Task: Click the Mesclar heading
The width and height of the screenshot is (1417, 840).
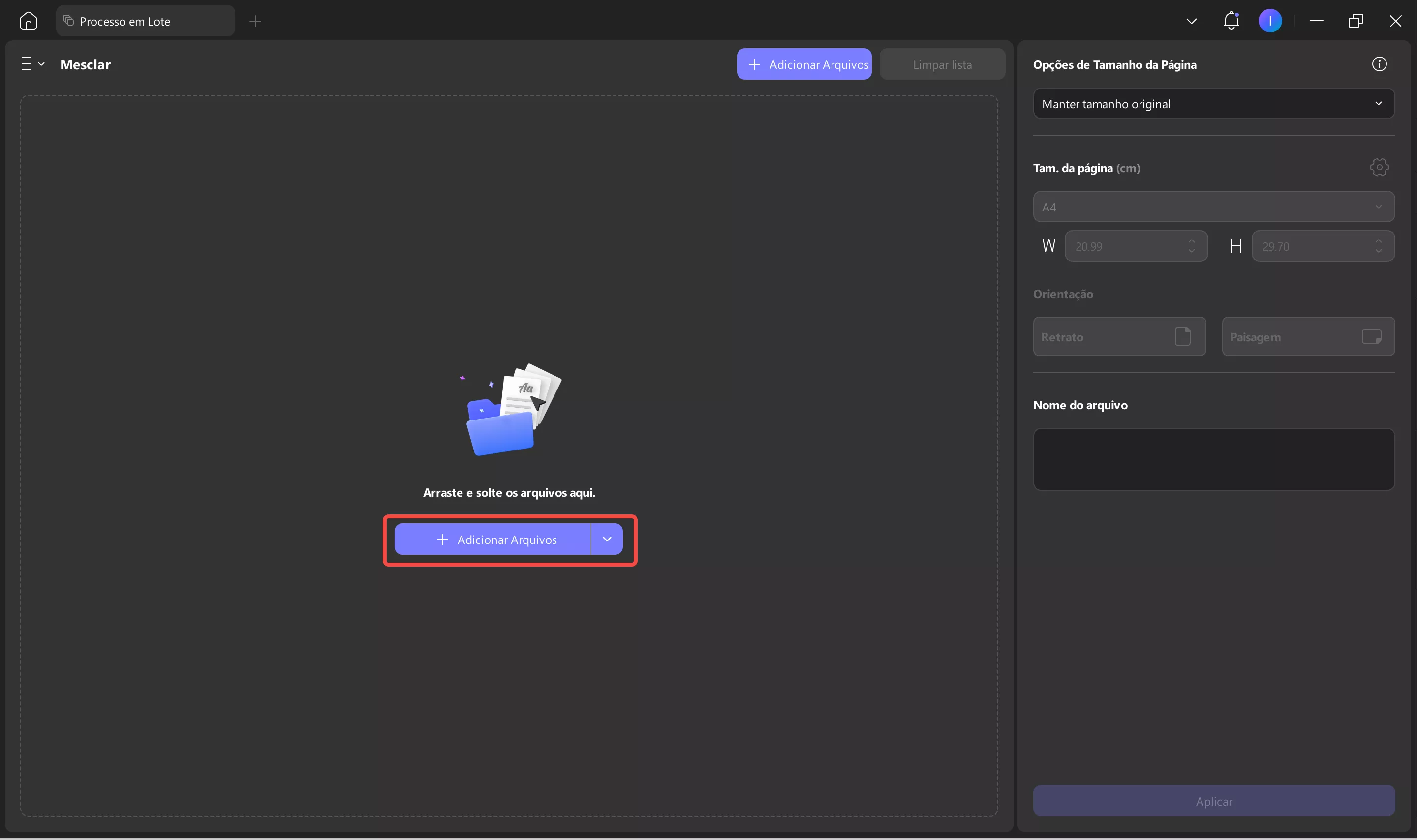Action: point(86,64)
